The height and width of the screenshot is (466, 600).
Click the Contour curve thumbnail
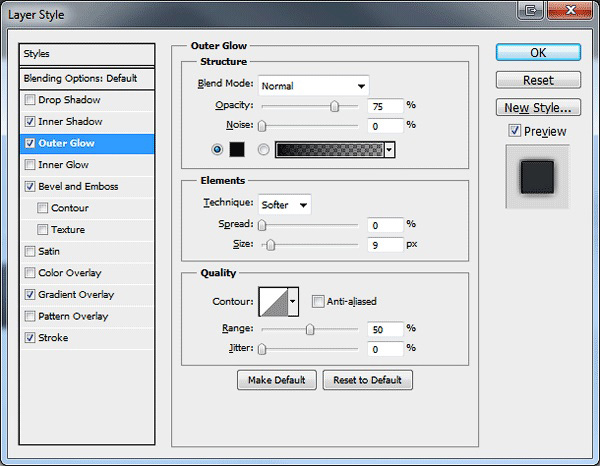coord(273,301)
